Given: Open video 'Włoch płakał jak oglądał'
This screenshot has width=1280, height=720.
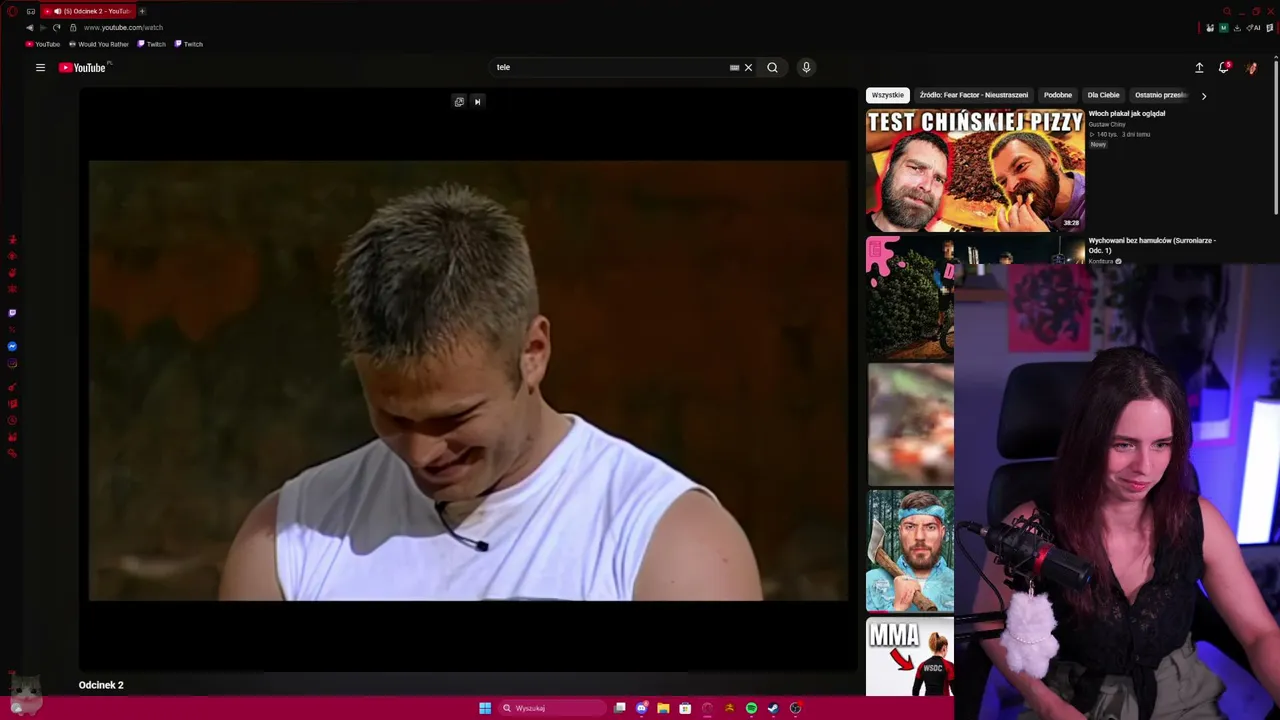Looking at the screenshot, I should pyautogui.click(x=1127, y=114).
